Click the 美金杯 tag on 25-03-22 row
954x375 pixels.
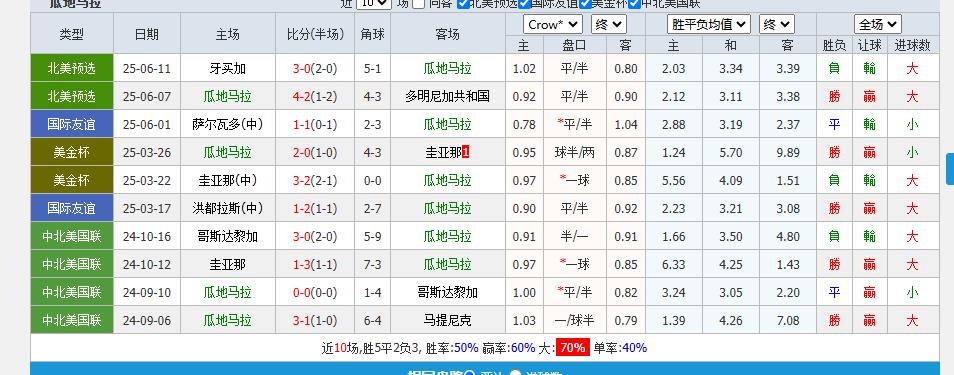click(x=72, y=180)
